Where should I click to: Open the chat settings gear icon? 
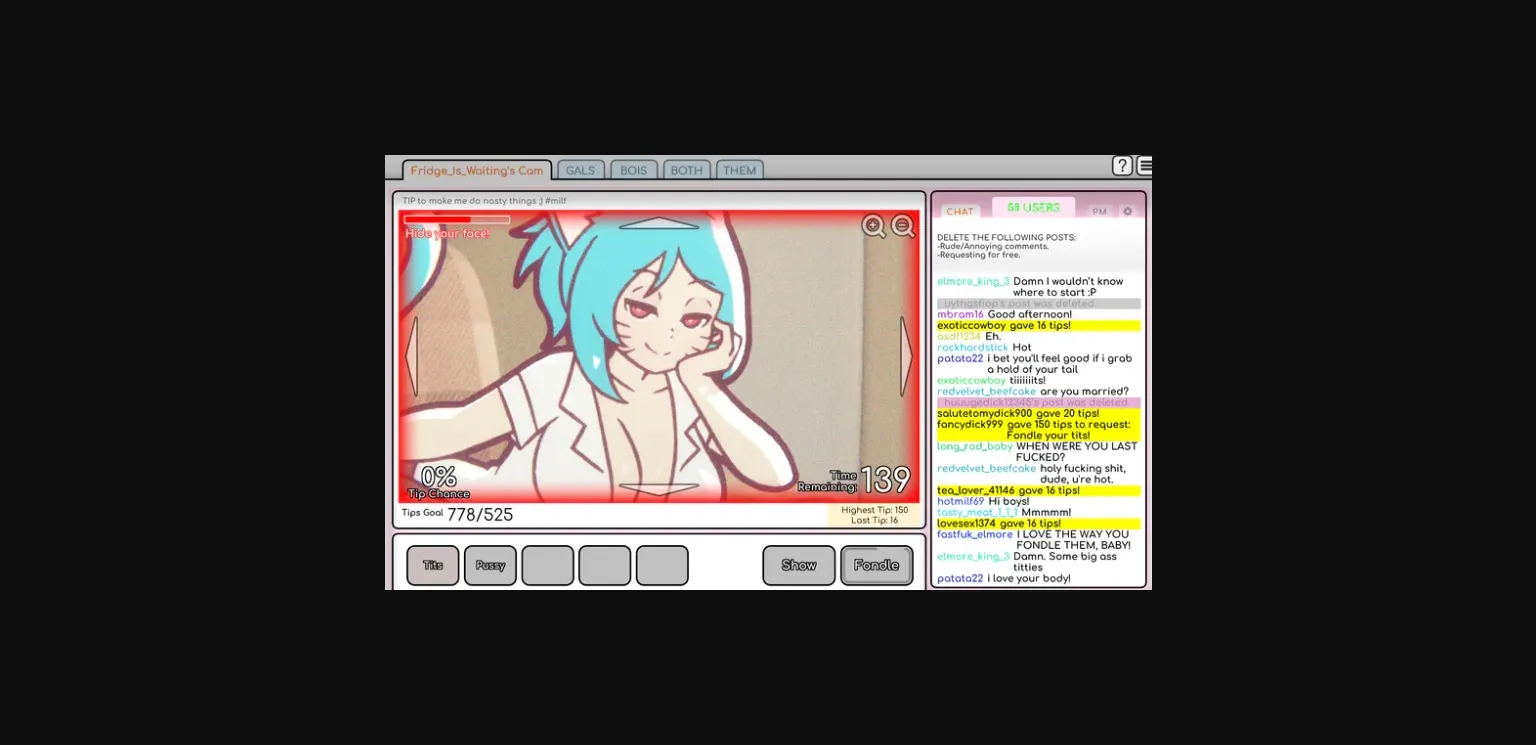(x=1128, y=210)
